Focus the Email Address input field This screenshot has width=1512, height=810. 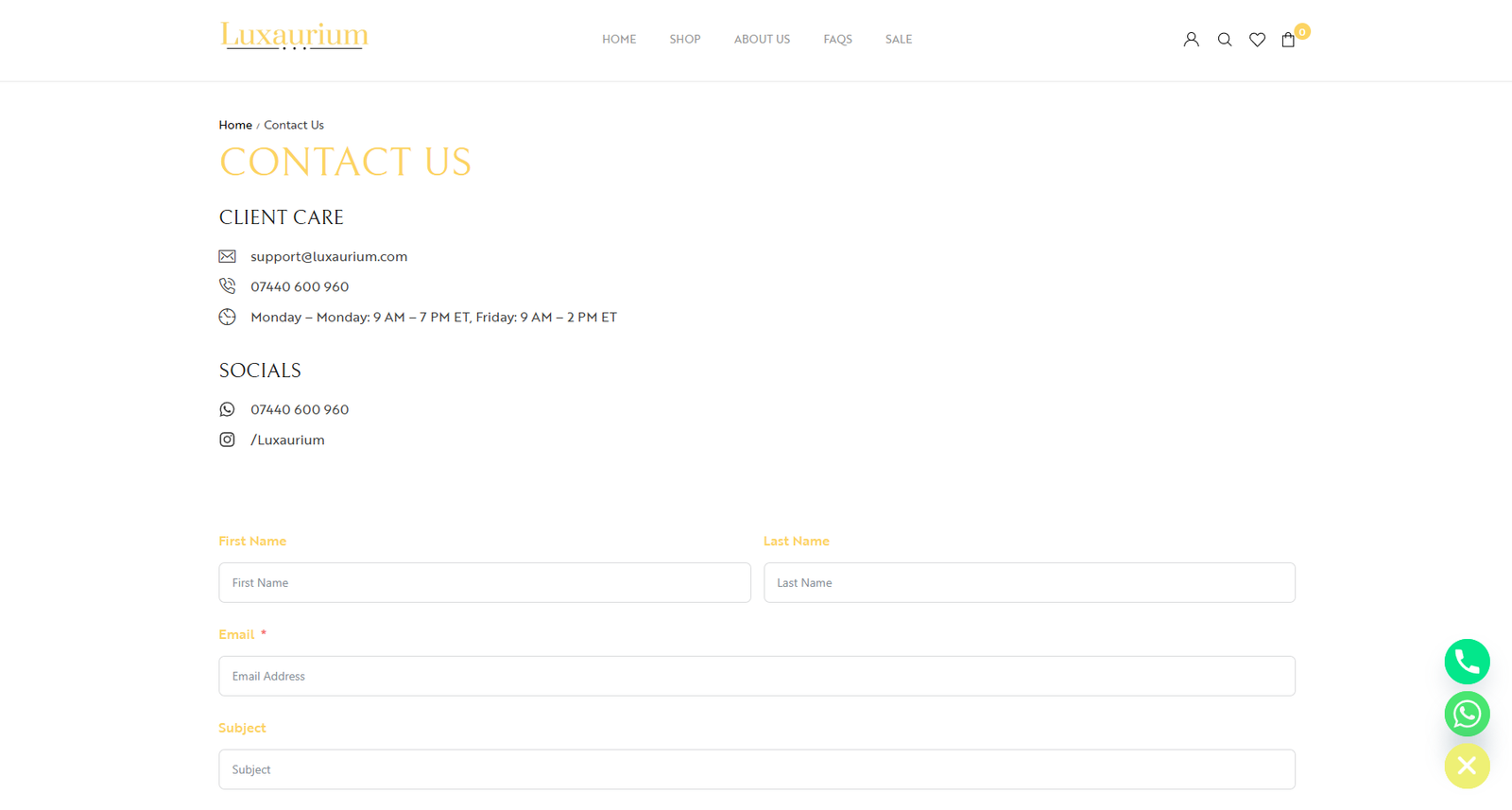pyautogui.click(x=757, y=676)
